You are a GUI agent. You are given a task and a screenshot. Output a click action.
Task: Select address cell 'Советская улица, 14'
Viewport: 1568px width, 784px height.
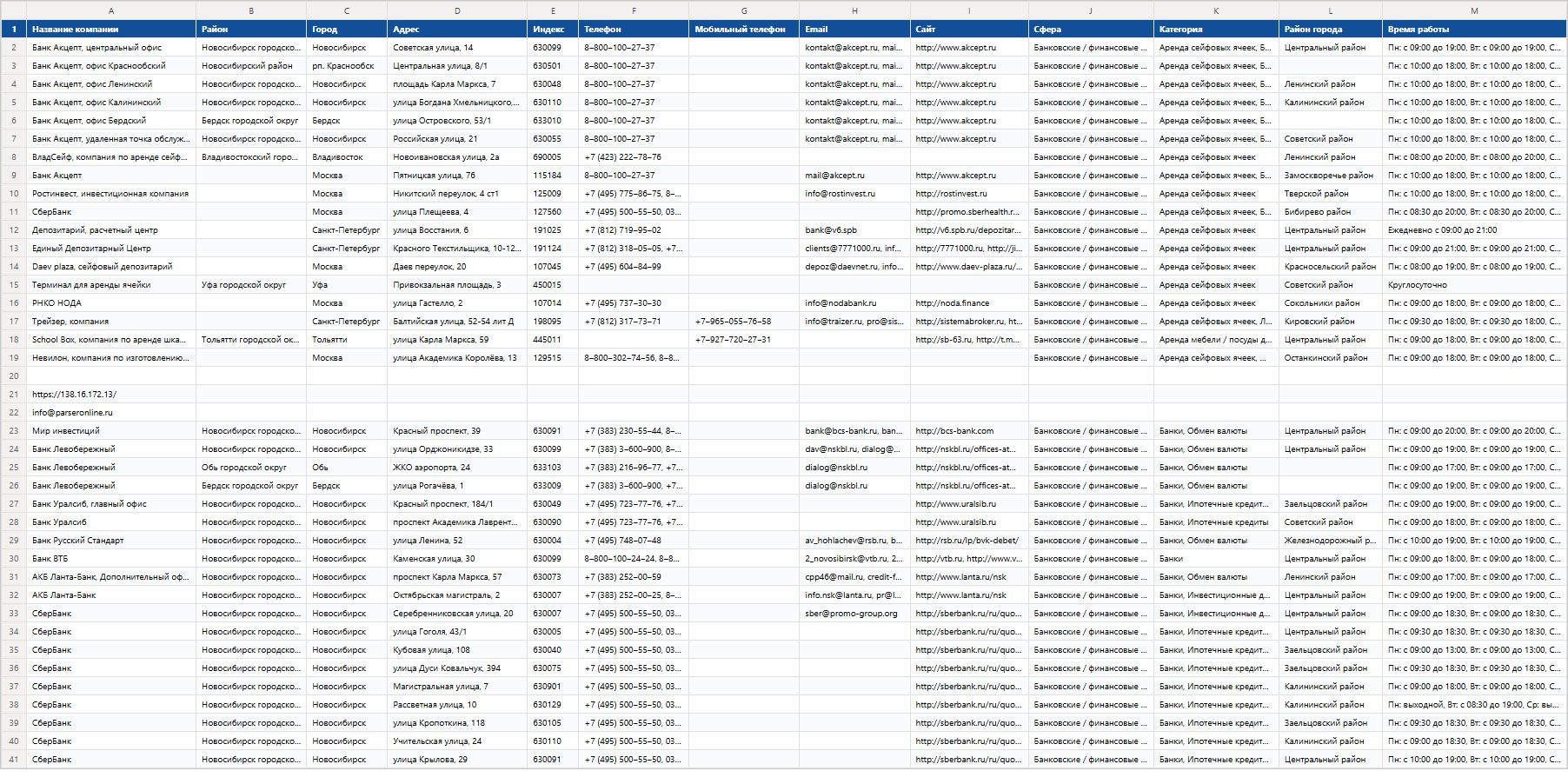pyautogui.click(x=457, y=48)
